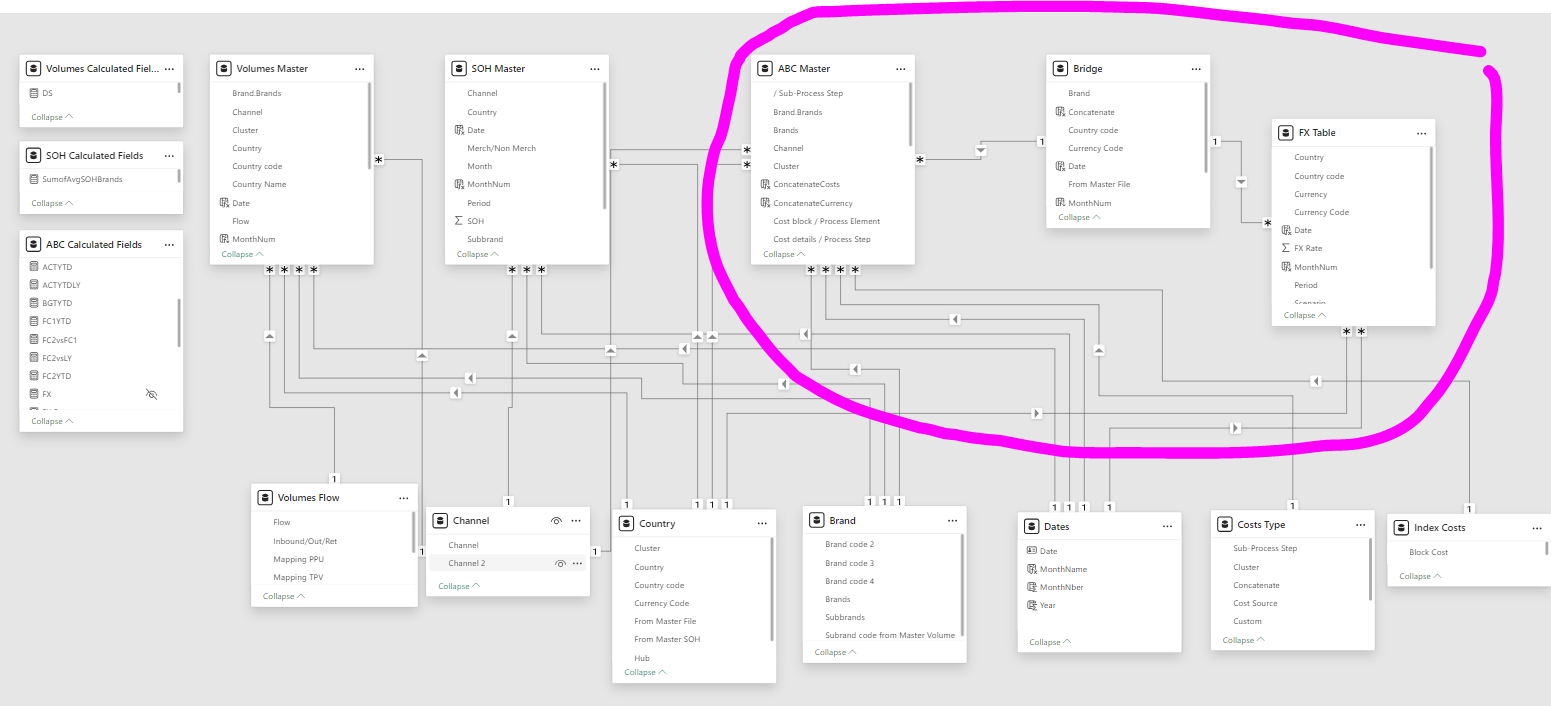The height and width of the screenshot is (706, 1551).
Task: Collapse the Dates table
Action: [x=1050, y=642]
